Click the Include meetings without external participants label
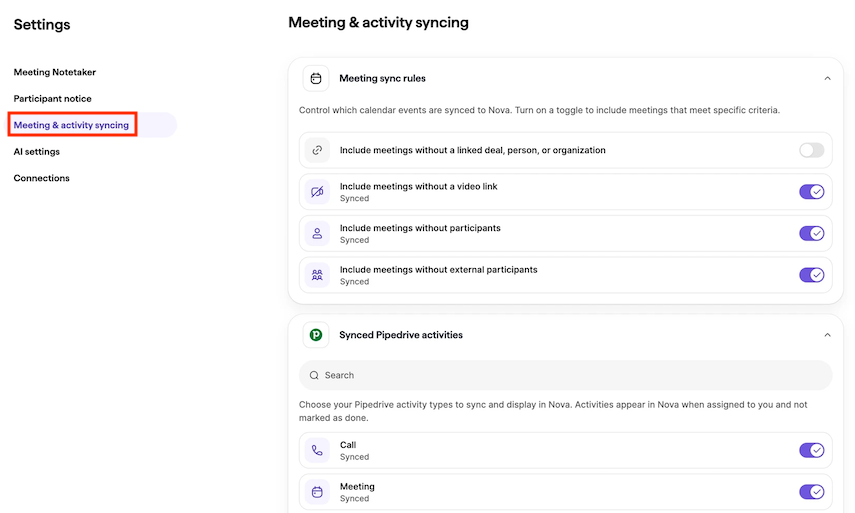Viewport: 855px width, 513px height. (x=438, y=270)
